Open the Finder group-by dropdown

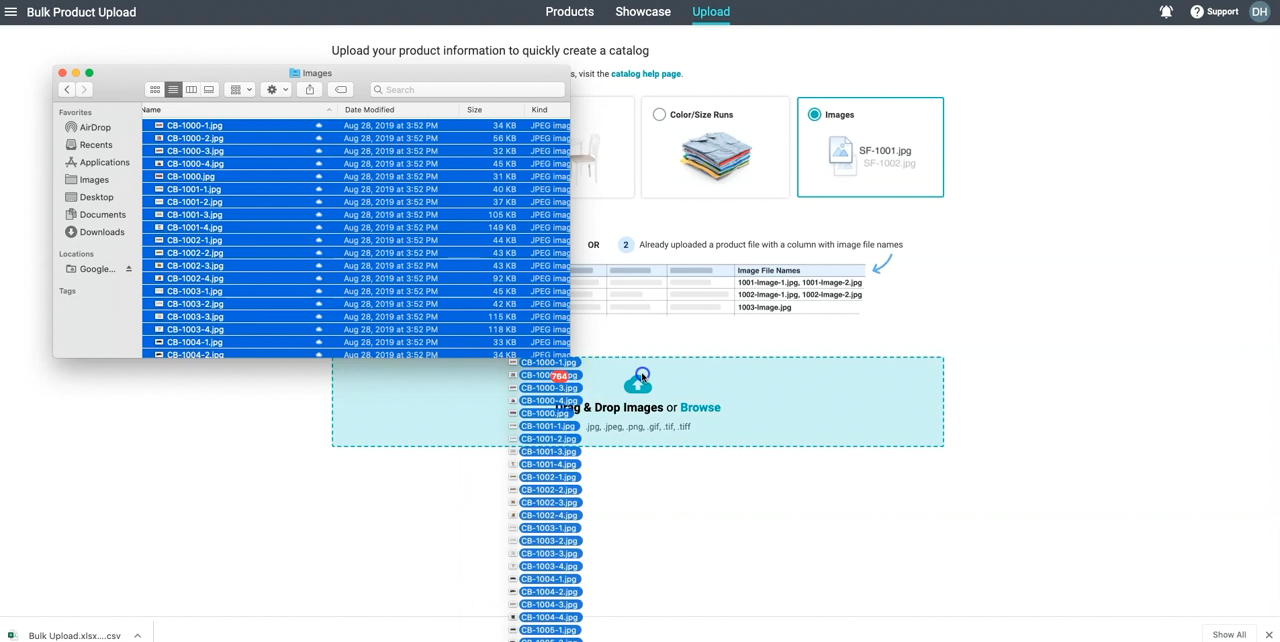point(241,90)
